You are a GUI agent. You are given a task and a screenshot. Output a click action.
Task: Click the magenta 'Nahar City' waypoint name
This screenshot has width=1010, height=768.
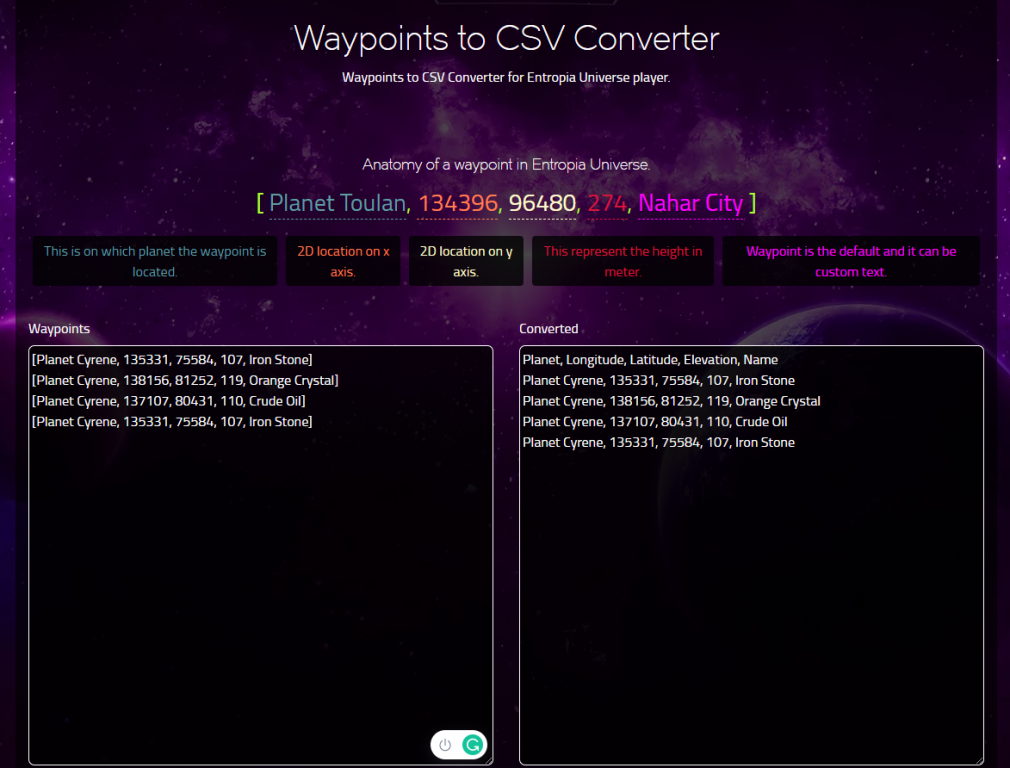pos(691,204)
